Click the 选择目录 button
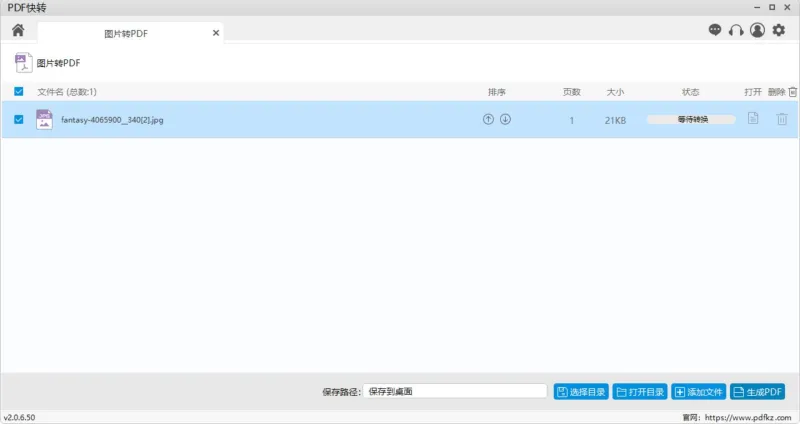The width and height of the screenshot is (800, 424). pyautogui.click(x=581, y=392)
